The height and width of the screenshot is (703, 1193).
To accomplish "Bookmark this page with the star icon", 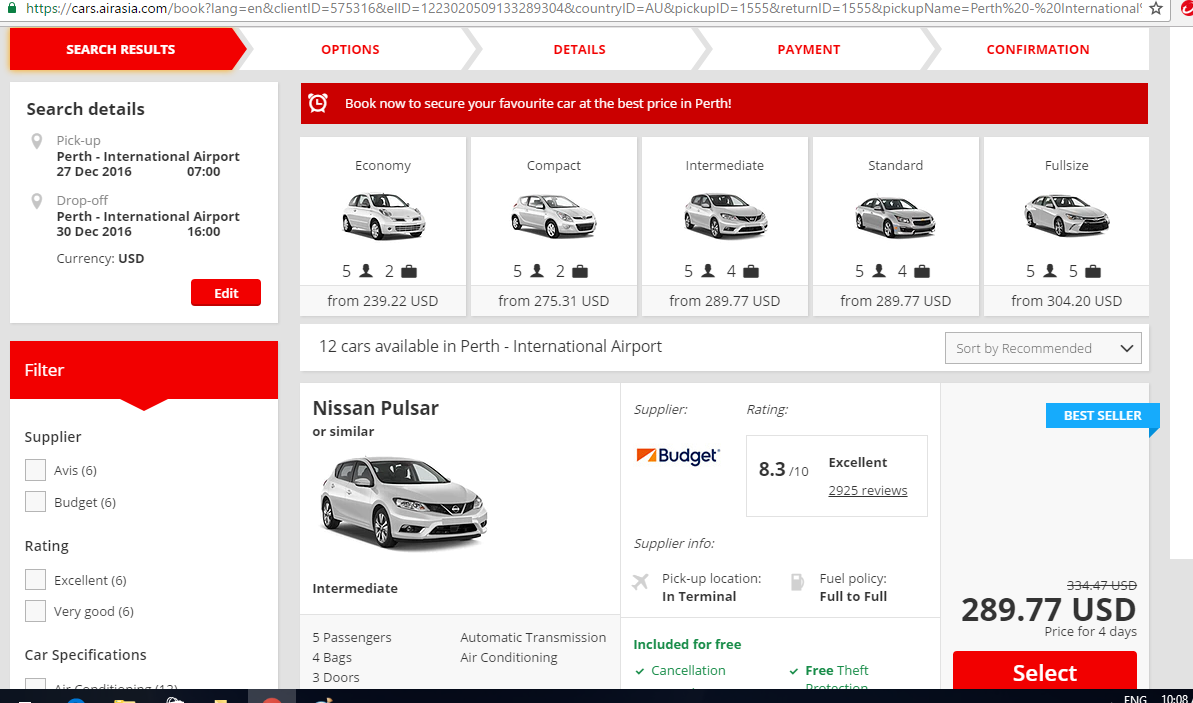I will pos(1156,8).
